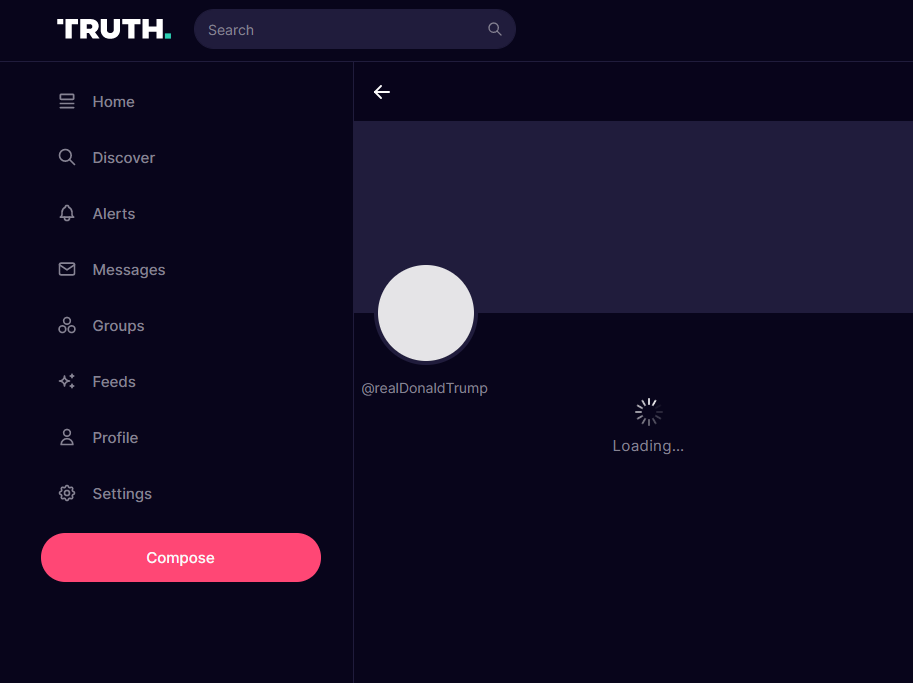Click the Profile person icon
Image resolution: width=913 pixels, height=683 pixels.
67,437
